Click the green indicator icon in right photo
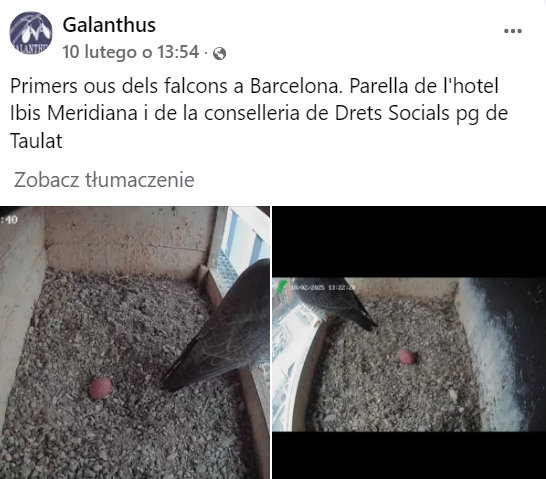This screenshot has width=546, height=479. (282, 286)
